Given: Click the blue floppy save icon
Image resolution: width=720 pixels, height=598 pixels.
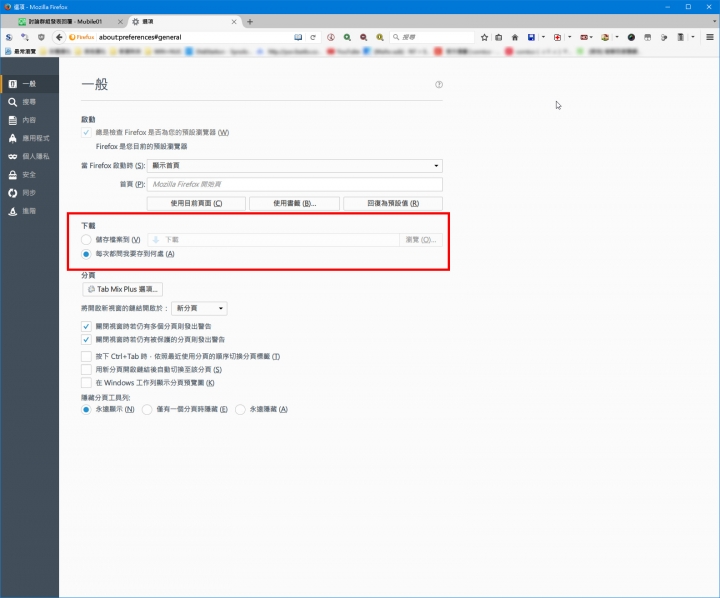Looking at the screenshot, I should click(531, 37).
